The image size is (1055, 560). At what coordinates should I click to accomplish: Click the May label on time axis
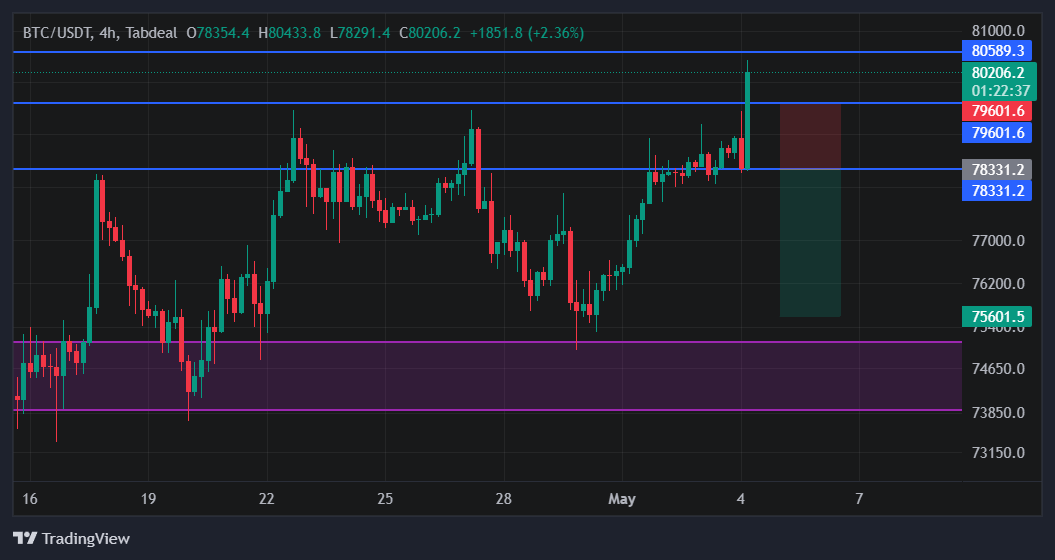622,499
